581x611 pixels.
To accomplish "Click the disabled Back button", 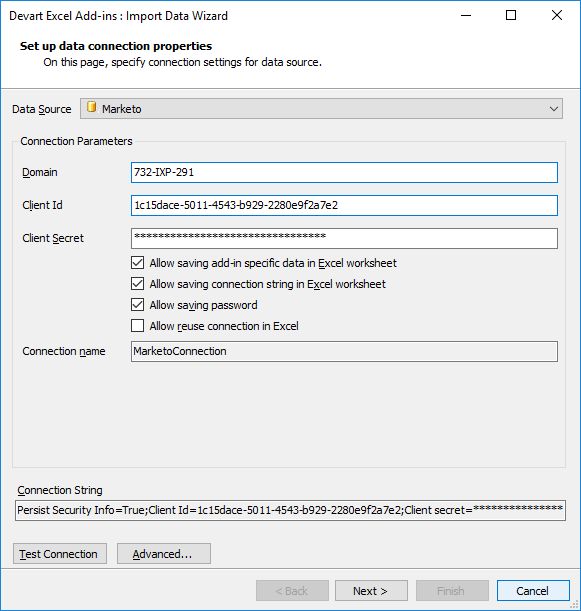I will [292, 591].
